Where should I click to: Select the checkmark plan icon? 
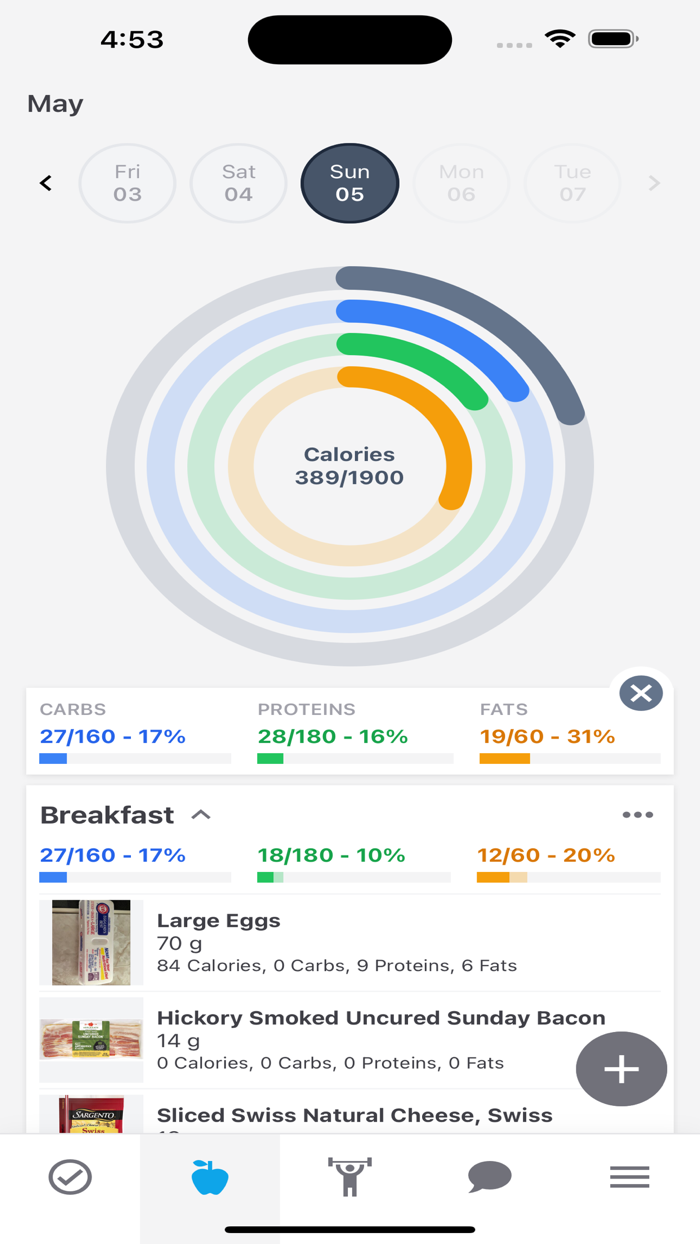point(70,1177)
